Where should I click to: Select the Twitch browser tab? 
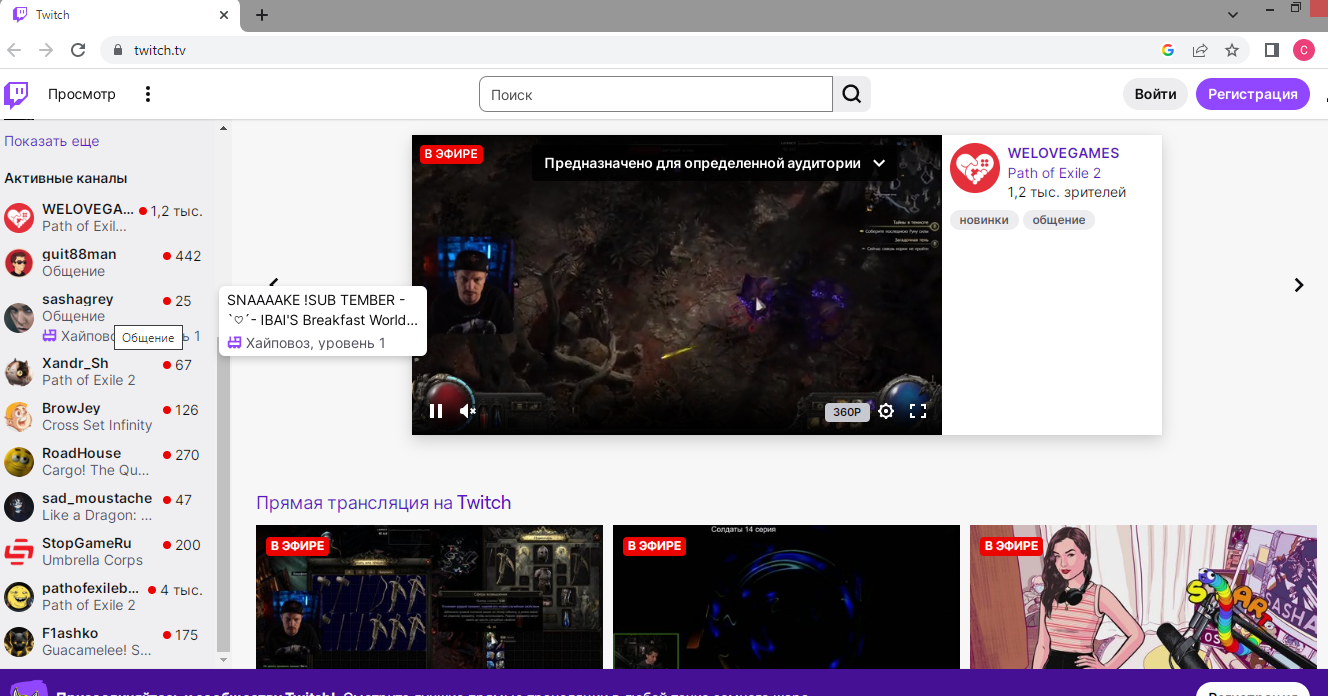[x=120, y=15]
